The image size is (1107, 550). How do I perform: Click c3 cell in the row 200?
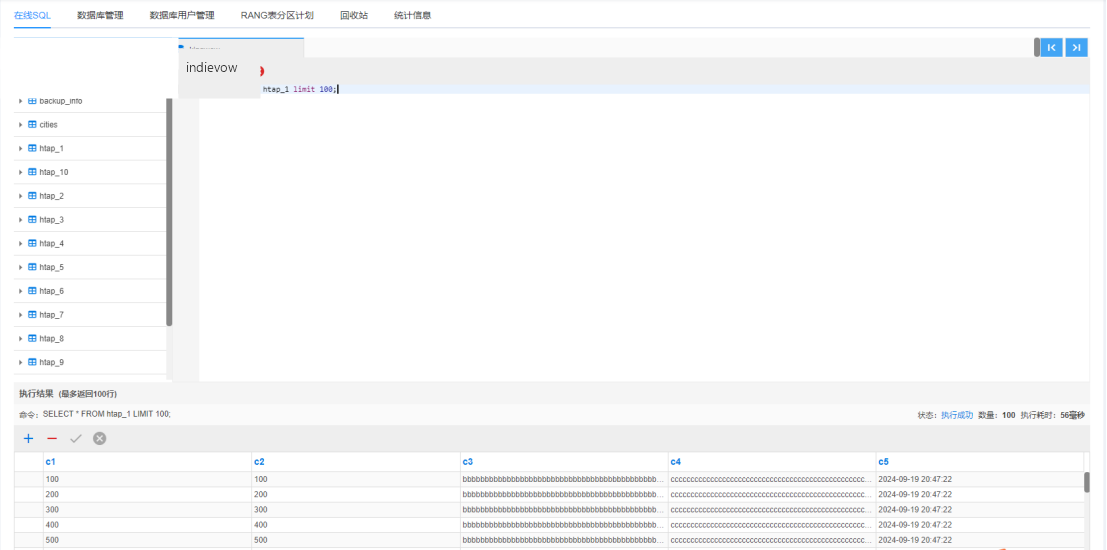[x=563, y=495]
